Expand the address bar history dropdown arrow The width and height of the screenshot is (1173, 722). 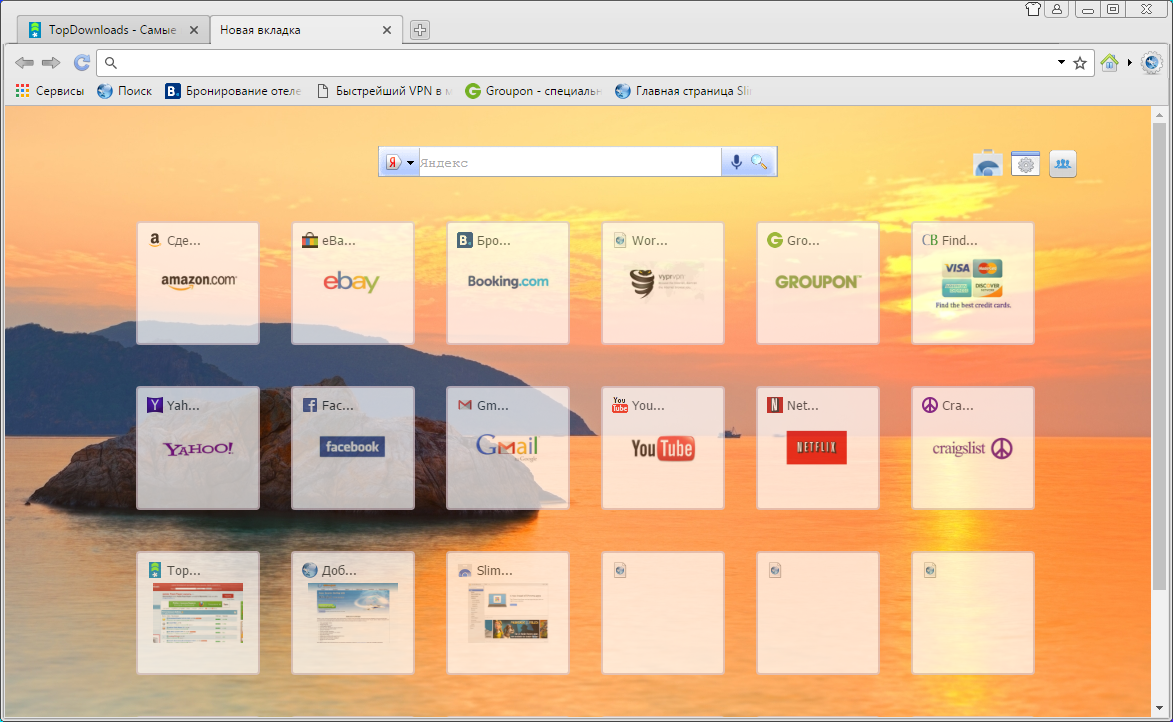click(x=1061, y=62)
